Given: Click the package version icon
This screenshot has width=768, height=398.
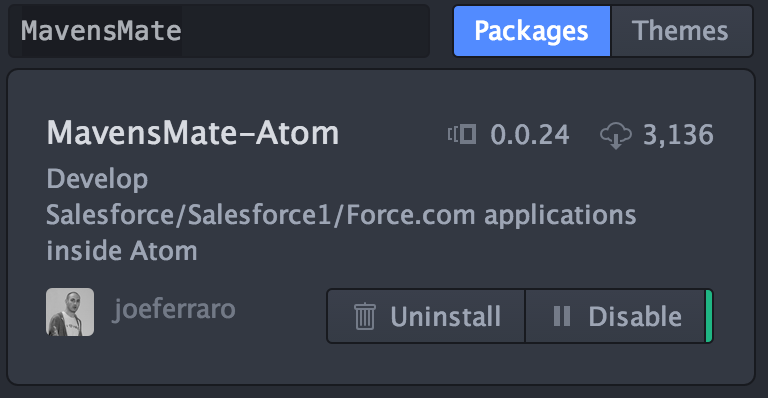Looking at the screenshot, I should pyautogui.click(x=462, y=135).
